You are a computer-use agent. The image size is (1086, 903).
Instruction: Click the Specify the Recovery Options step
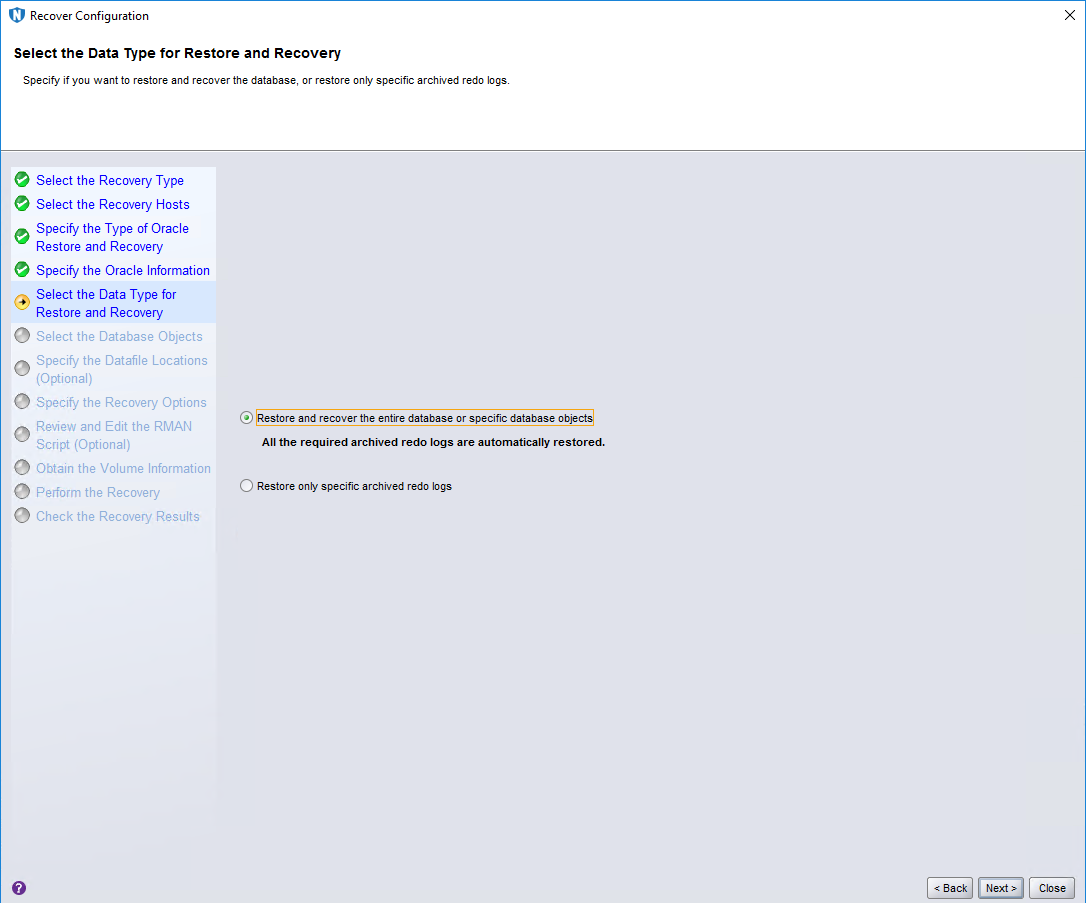[x=121, y=402]
